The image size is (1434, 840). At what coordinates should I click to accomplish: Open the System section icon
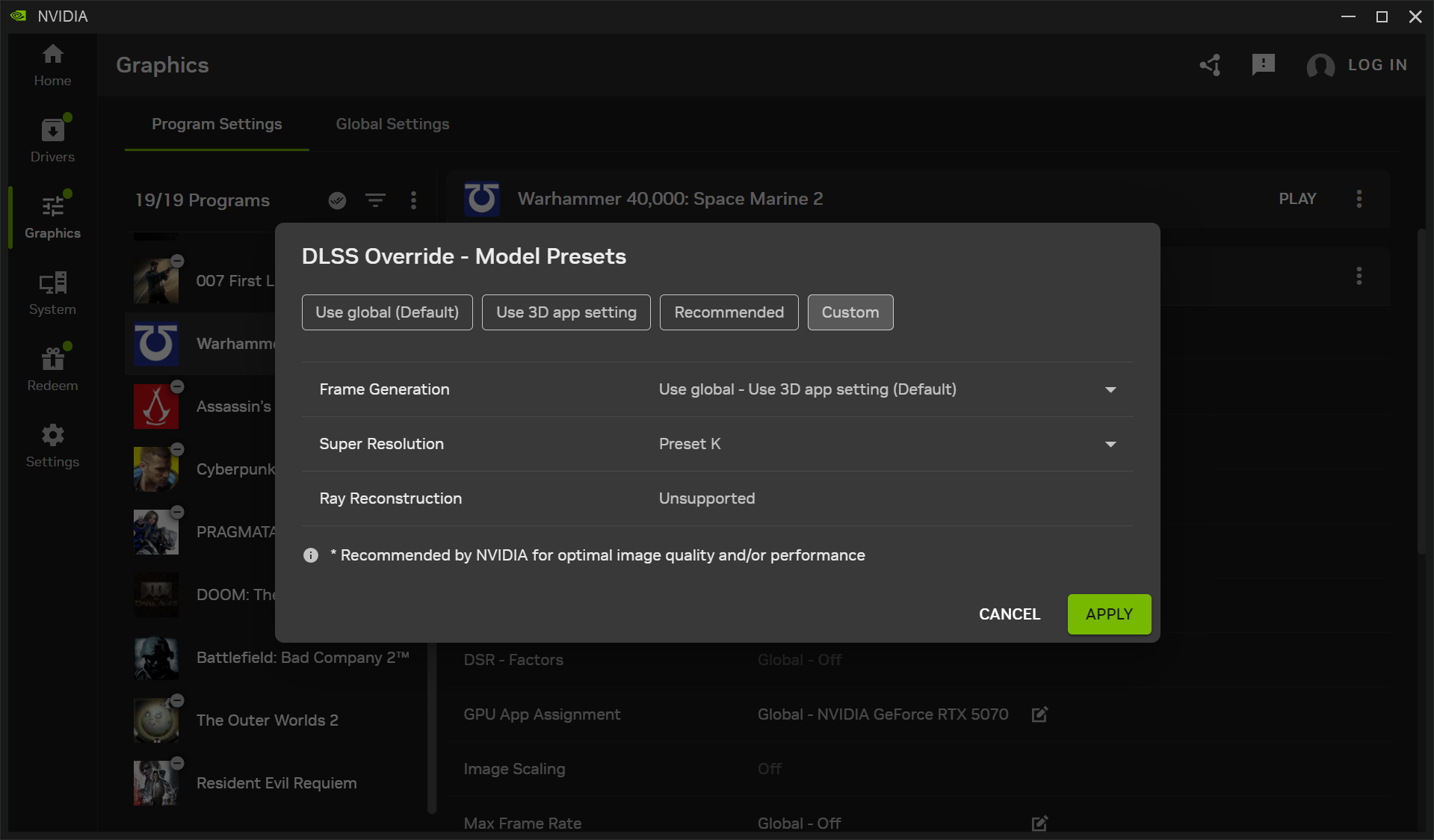[52, 283]
